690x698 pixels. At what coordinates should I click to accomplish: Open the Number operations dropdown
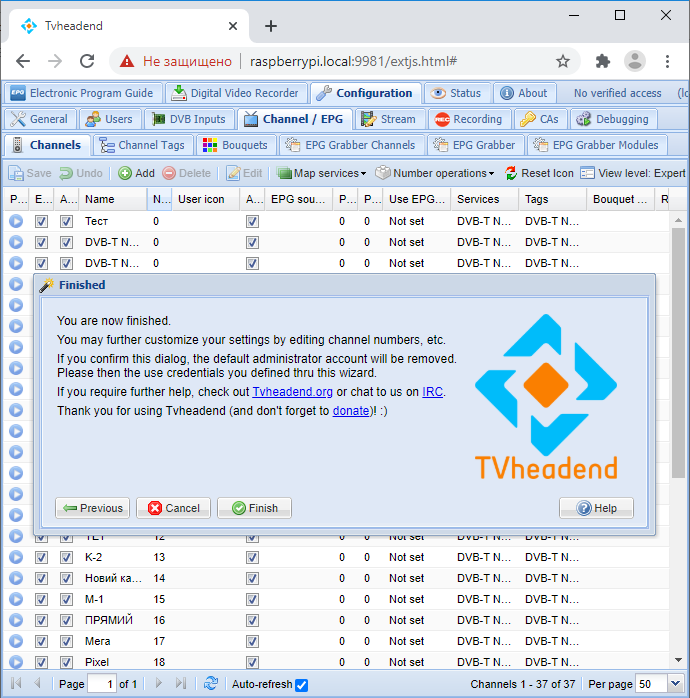(435, 173)
